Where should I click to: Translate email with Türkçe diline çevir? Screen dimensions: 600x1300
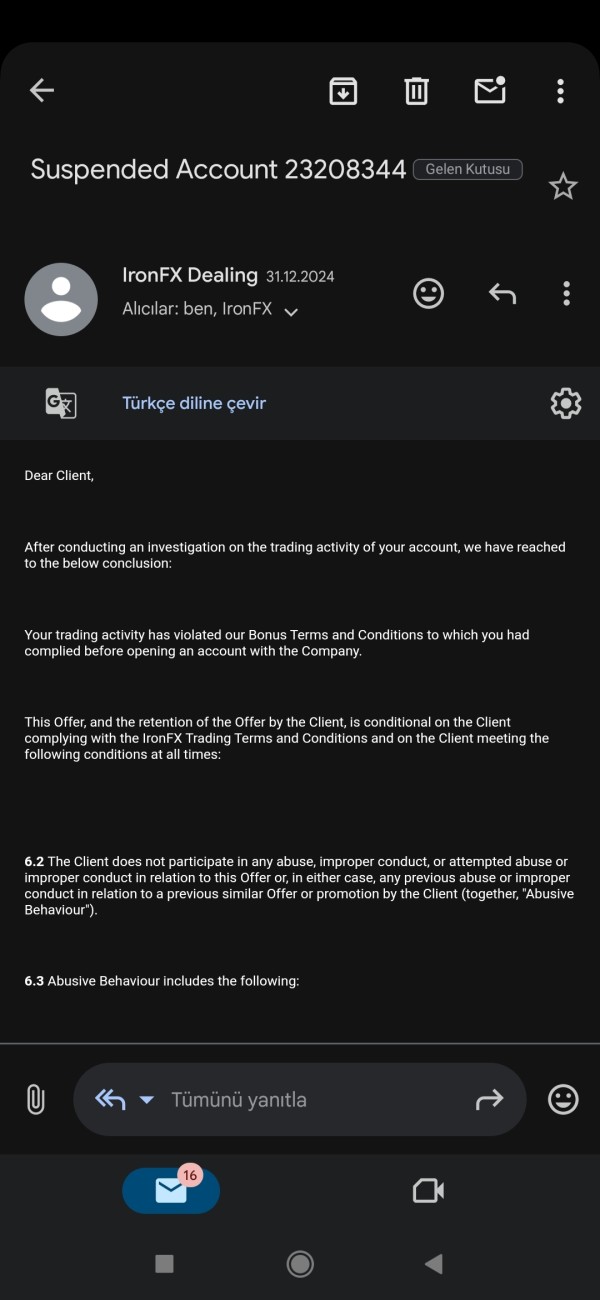pyautogui.click(x=194, y=403)
